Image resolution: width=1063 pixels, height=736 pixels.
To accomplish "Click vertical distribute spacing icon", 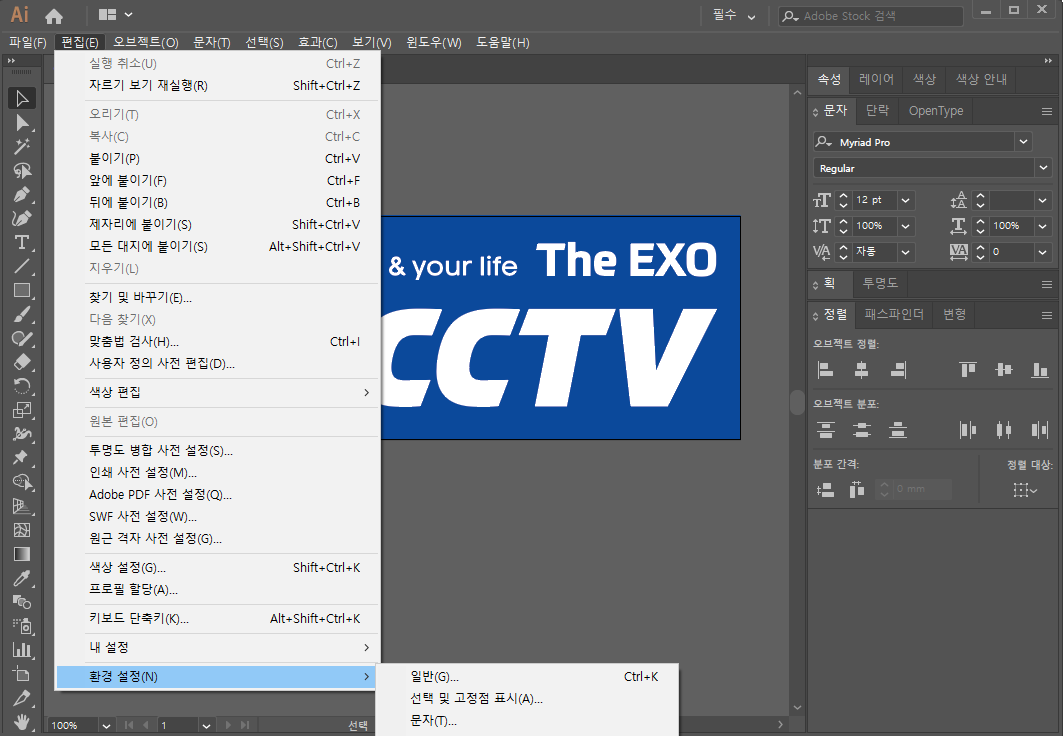I will [x=825, y=489].
